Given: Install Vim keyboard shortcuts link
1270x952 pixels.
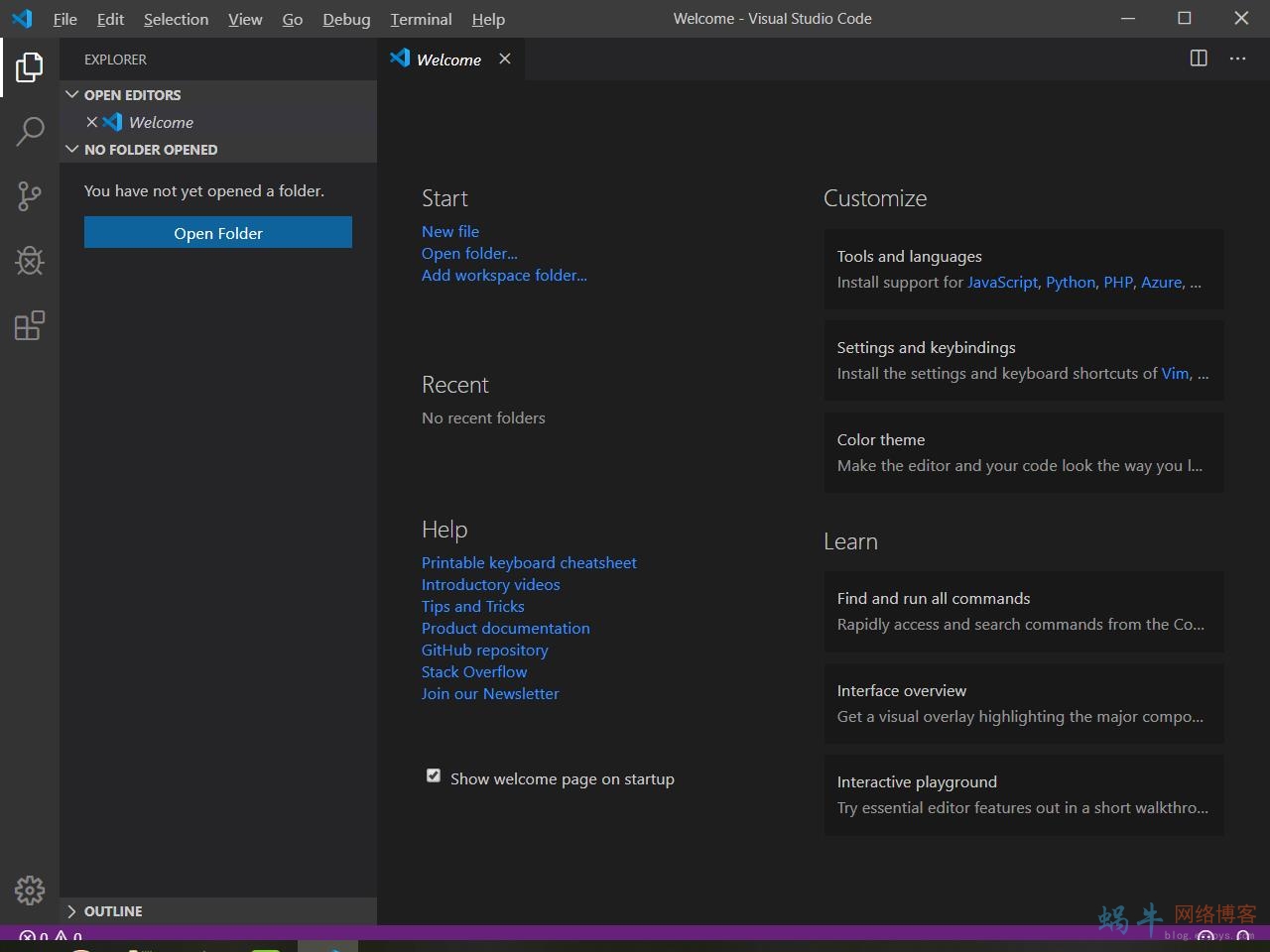Looking at the screenshot, I should 1175,373.
